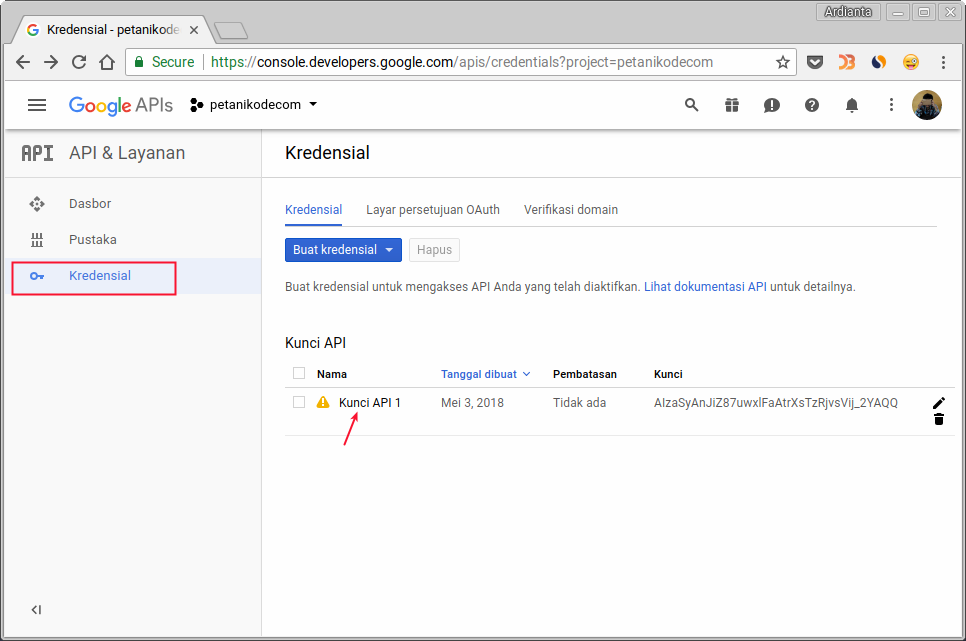Switch to Verifikasi domain tab

click(571, 210)
